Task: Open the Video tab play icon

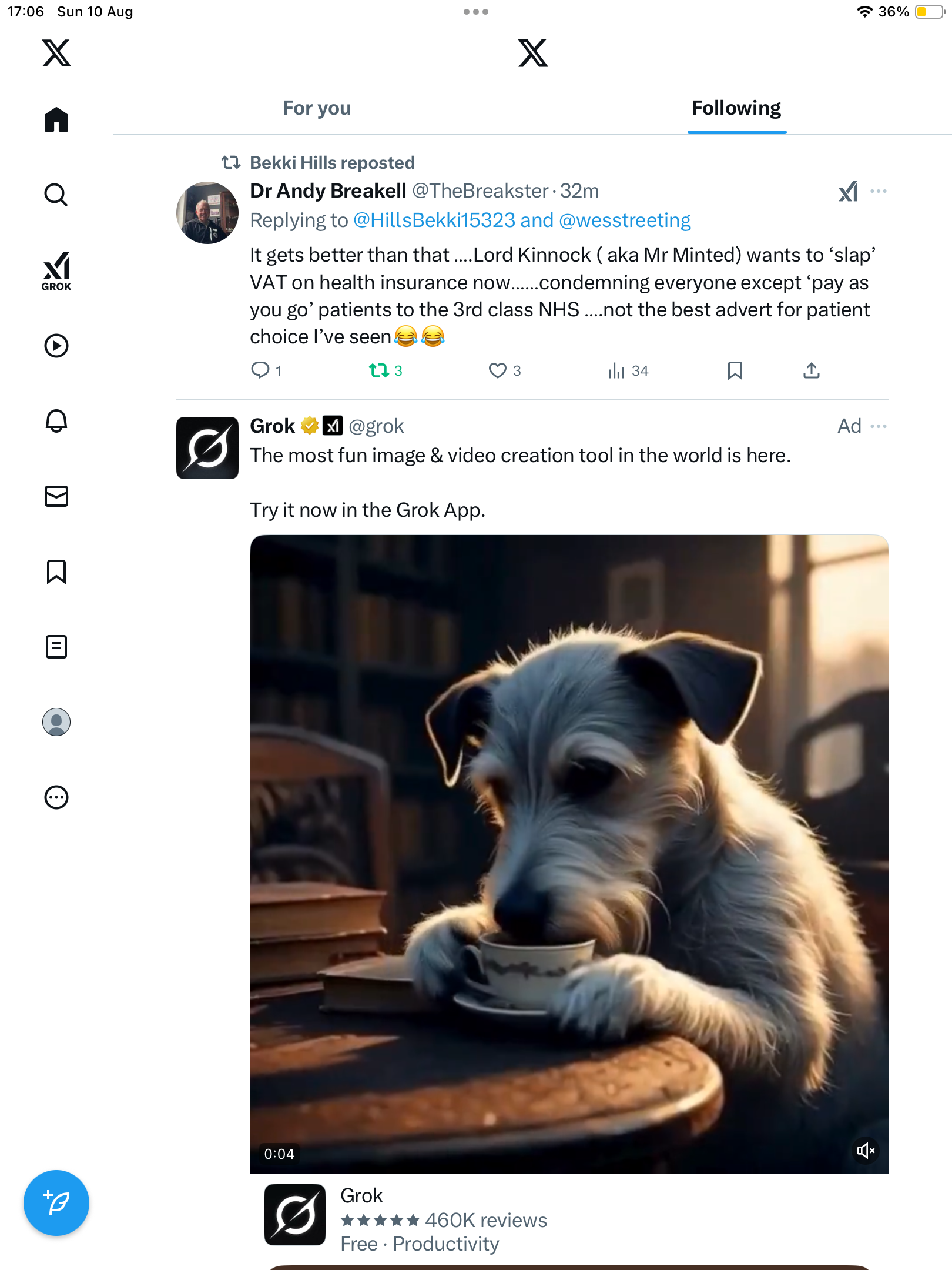Action: pyautogui.click(x=56, y=346)
